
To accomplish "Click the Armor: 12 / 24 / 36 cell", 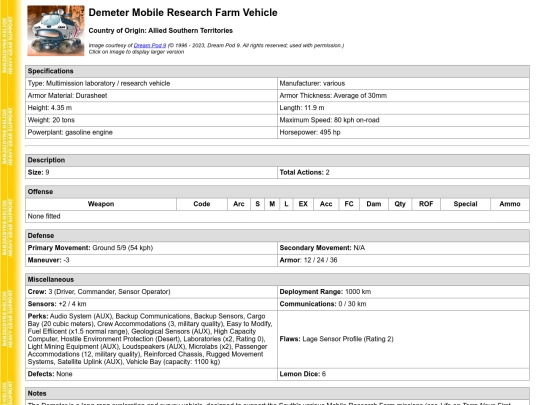I will tap(403, 260).
